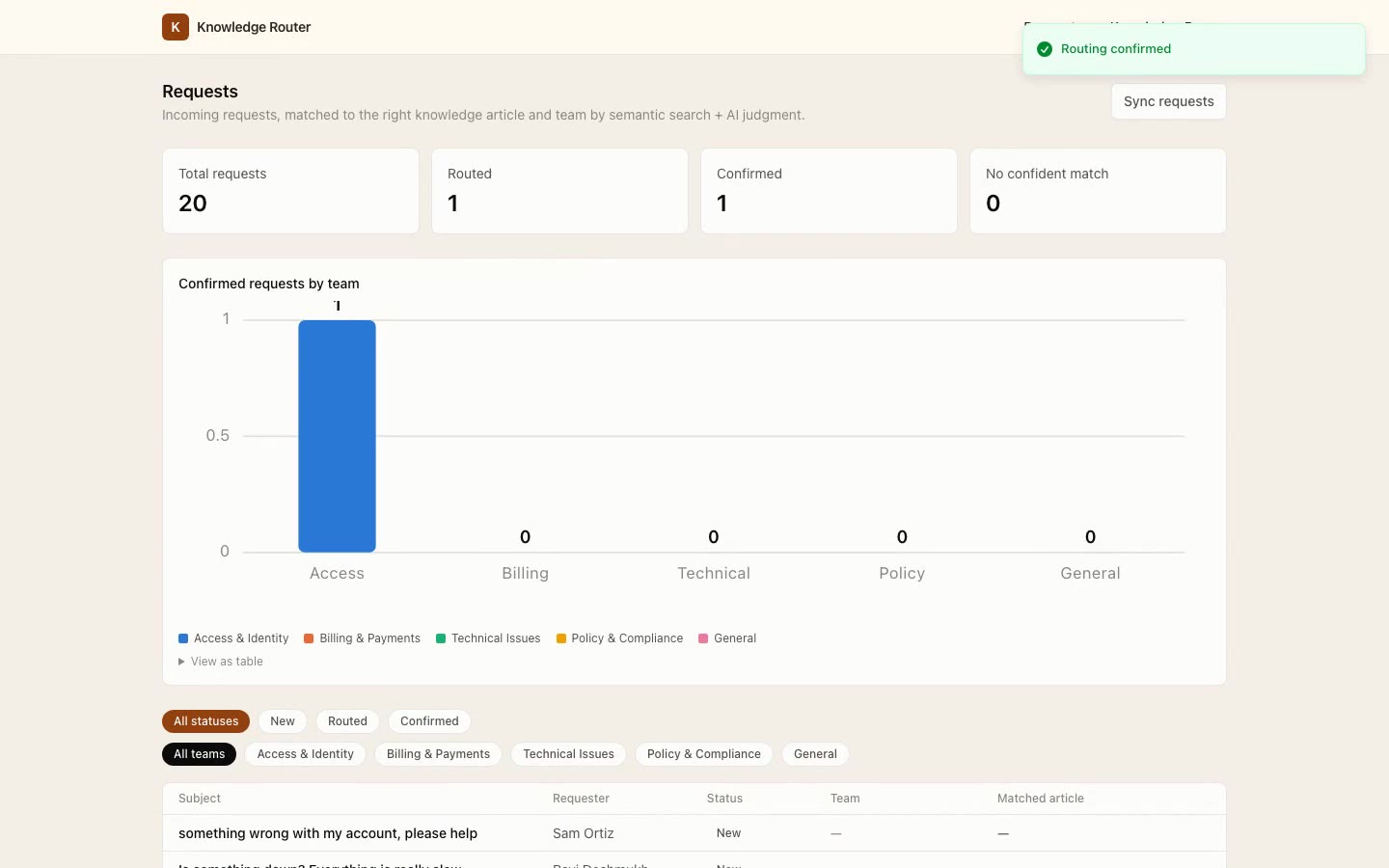Filter teams by Access & Identity chip
The height and width of the screenshot is (868, 1389).
pyautogui.click(x=306, y=754)
